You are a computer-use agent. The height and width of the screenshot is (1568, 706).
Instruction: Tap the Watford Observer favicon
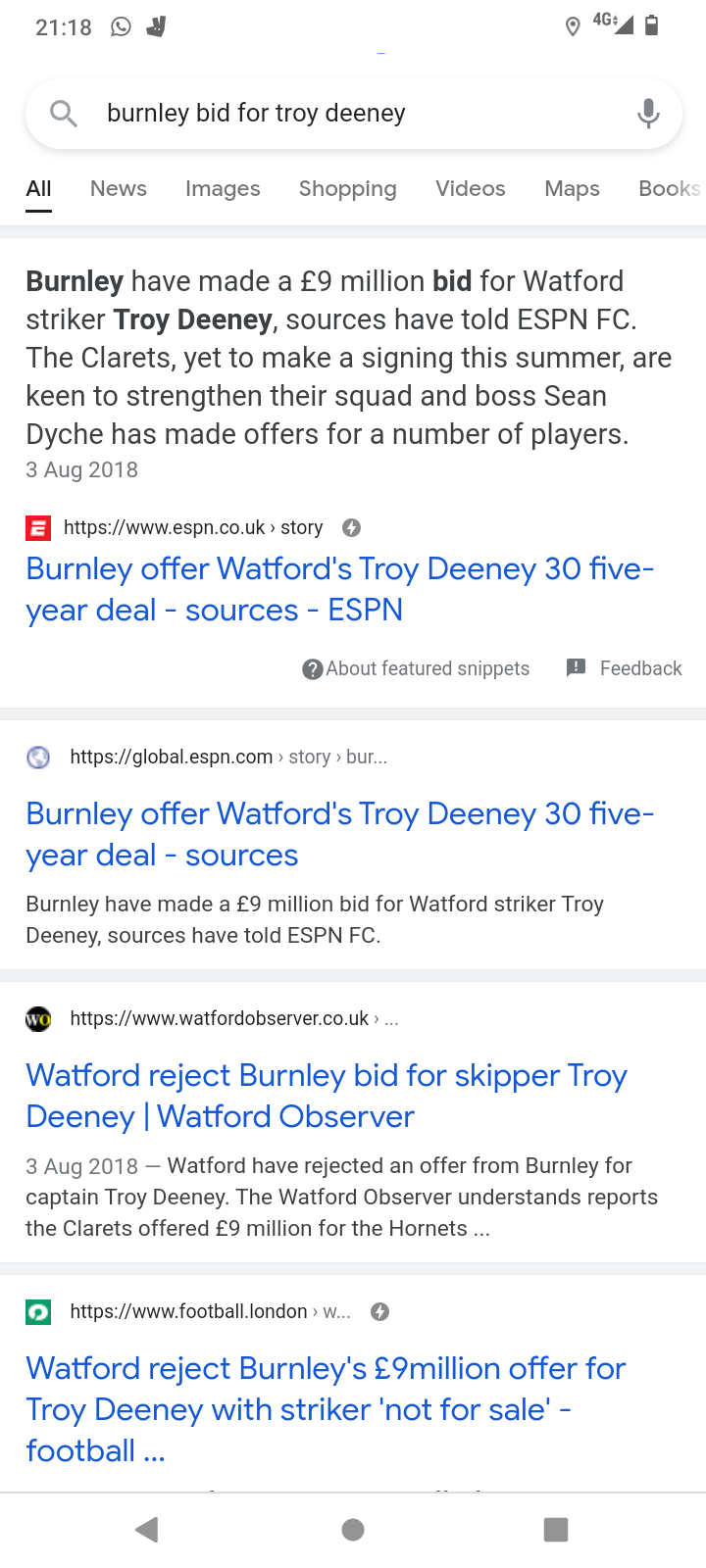click(x=38, y=1019)
